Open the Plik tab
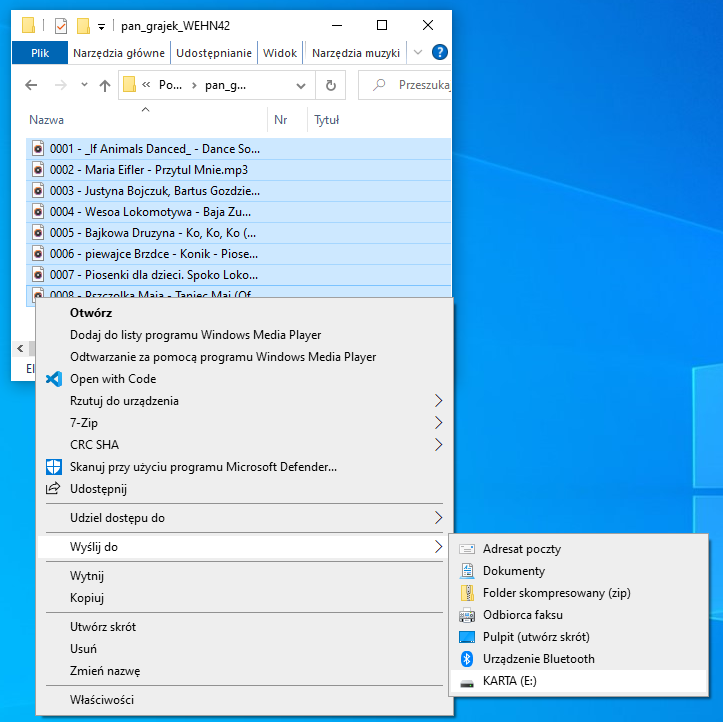723x722 pixels. [x=40, y=53]
